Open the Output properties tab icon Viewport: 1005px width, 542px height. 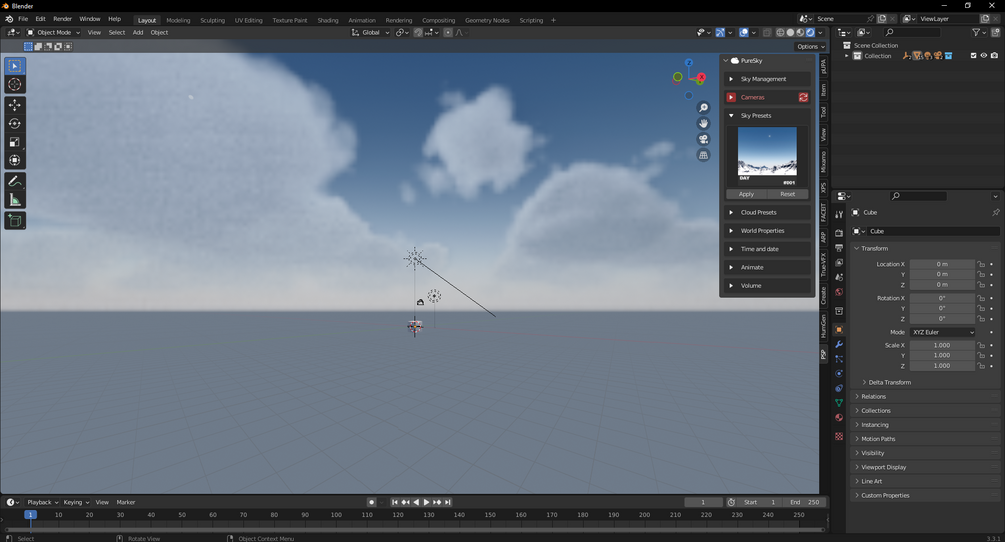coord(838,248)
